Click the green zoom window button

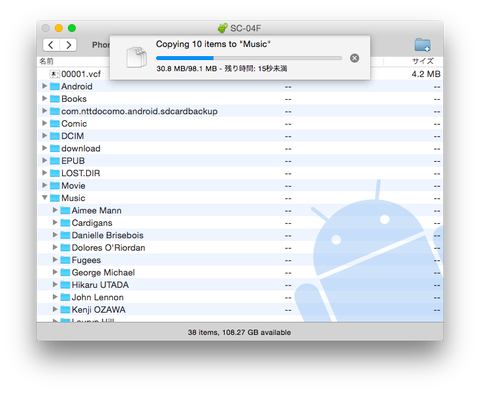[x=72, y=28]
